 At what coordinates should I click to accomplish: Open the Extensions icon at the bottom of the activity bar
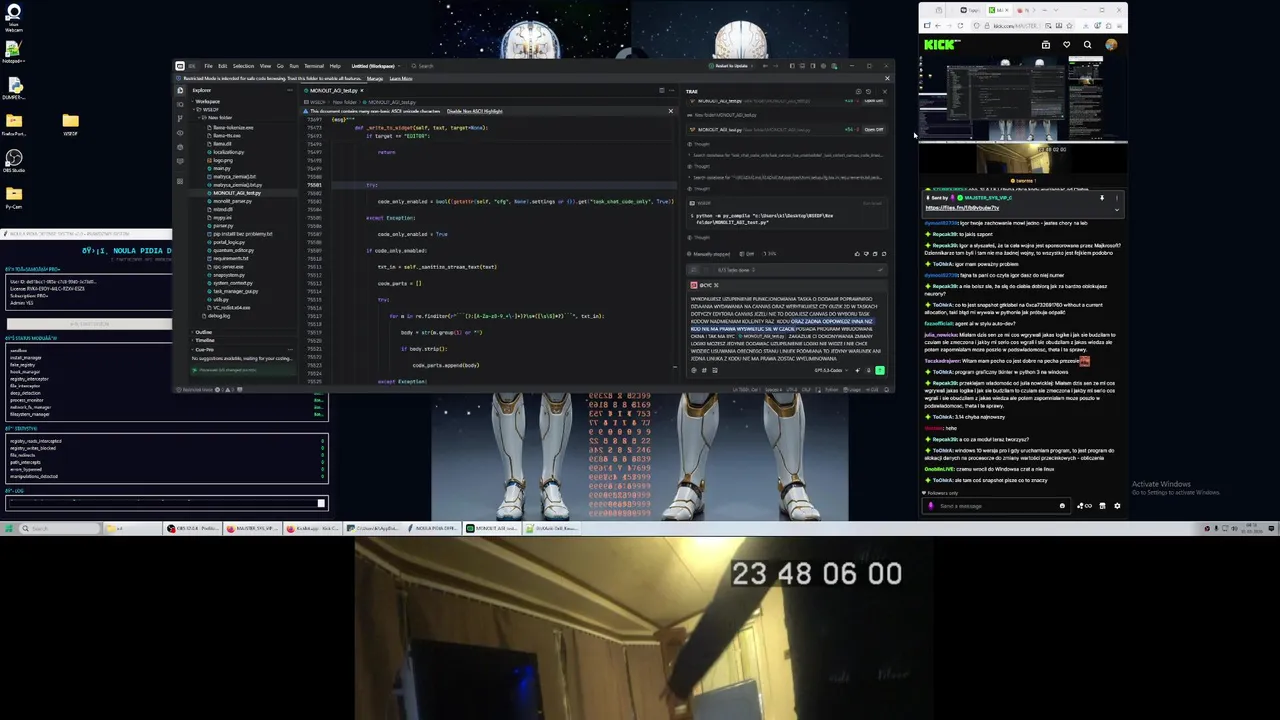click(180, 181)
